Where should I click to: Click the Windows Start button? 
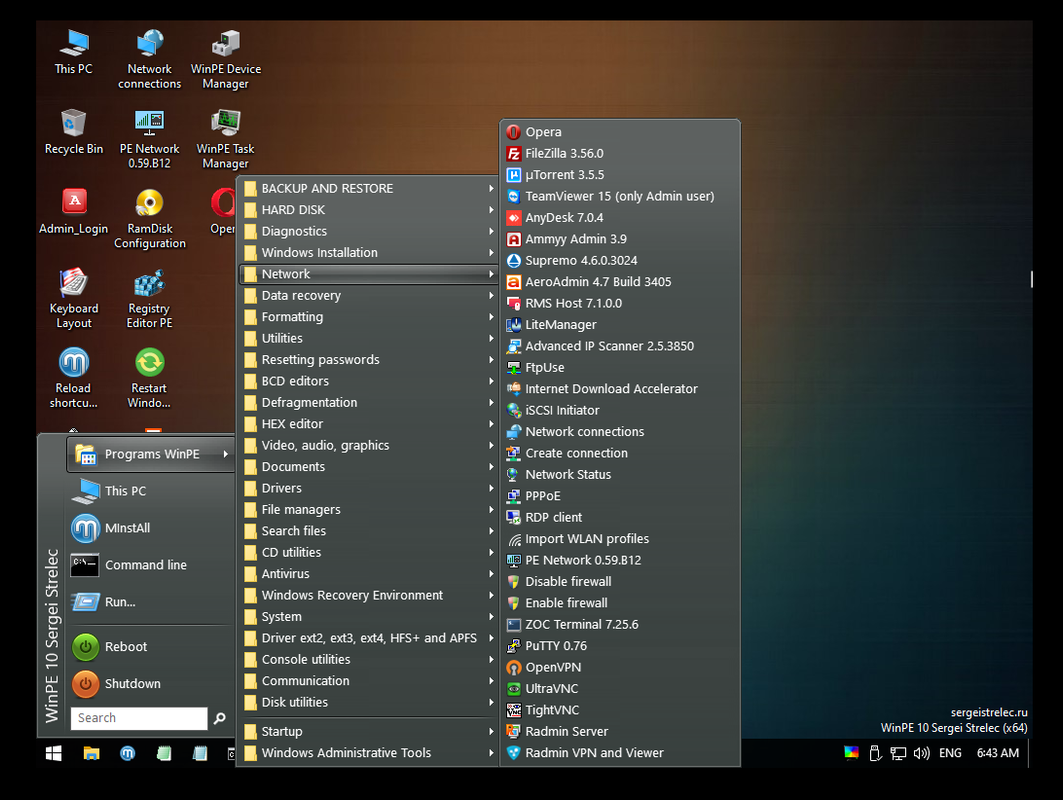(x=53, y=753)
